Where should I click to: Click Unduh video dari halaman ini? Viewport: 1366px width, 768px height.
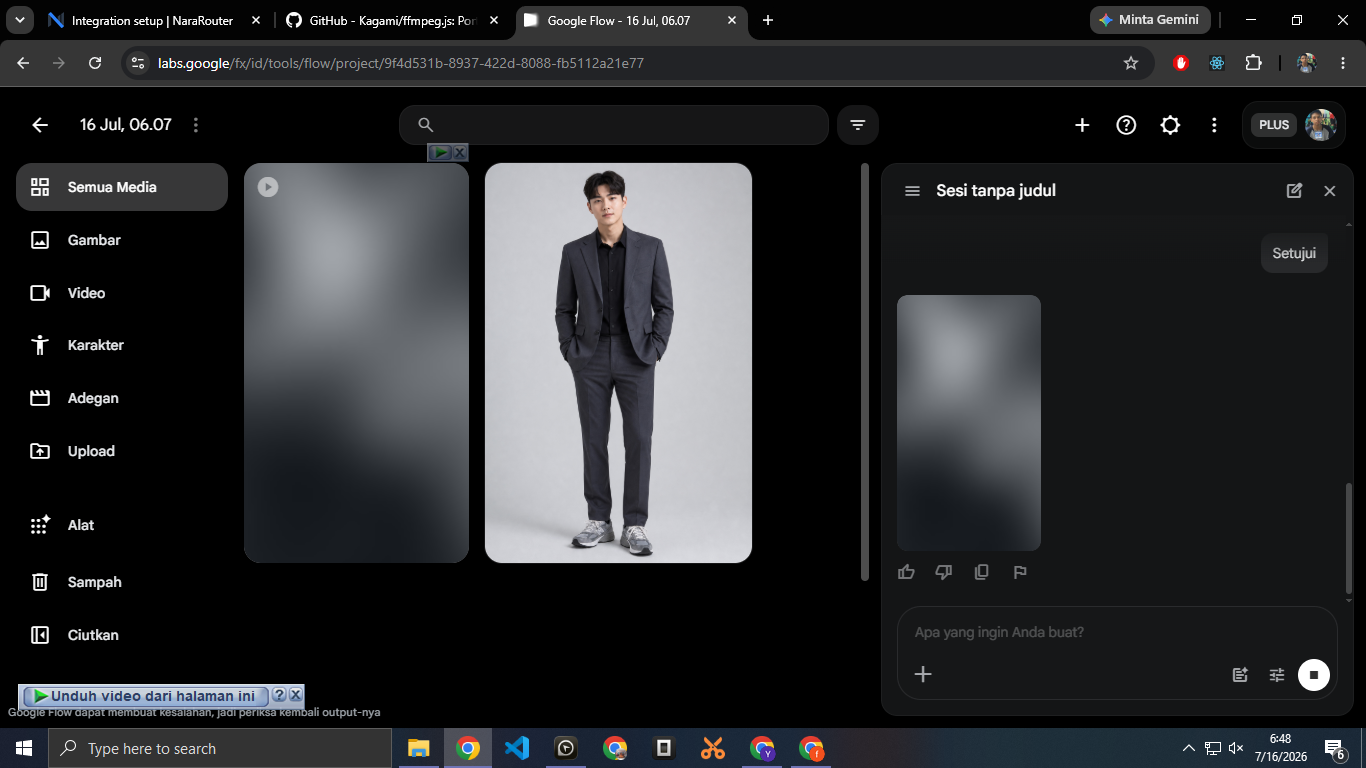click(145, 696)
